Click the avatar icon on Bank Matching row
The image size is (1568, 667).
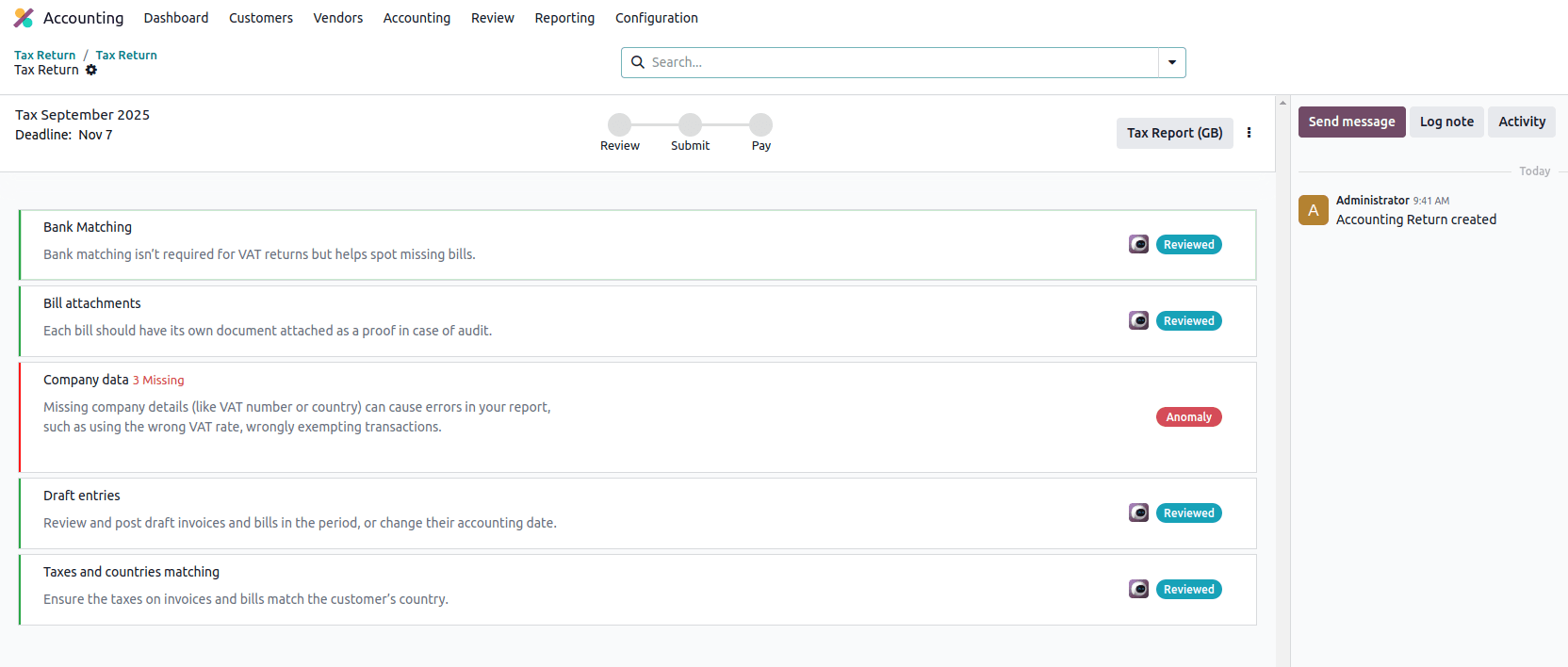pyautogui.click(x=1138, y=244)
